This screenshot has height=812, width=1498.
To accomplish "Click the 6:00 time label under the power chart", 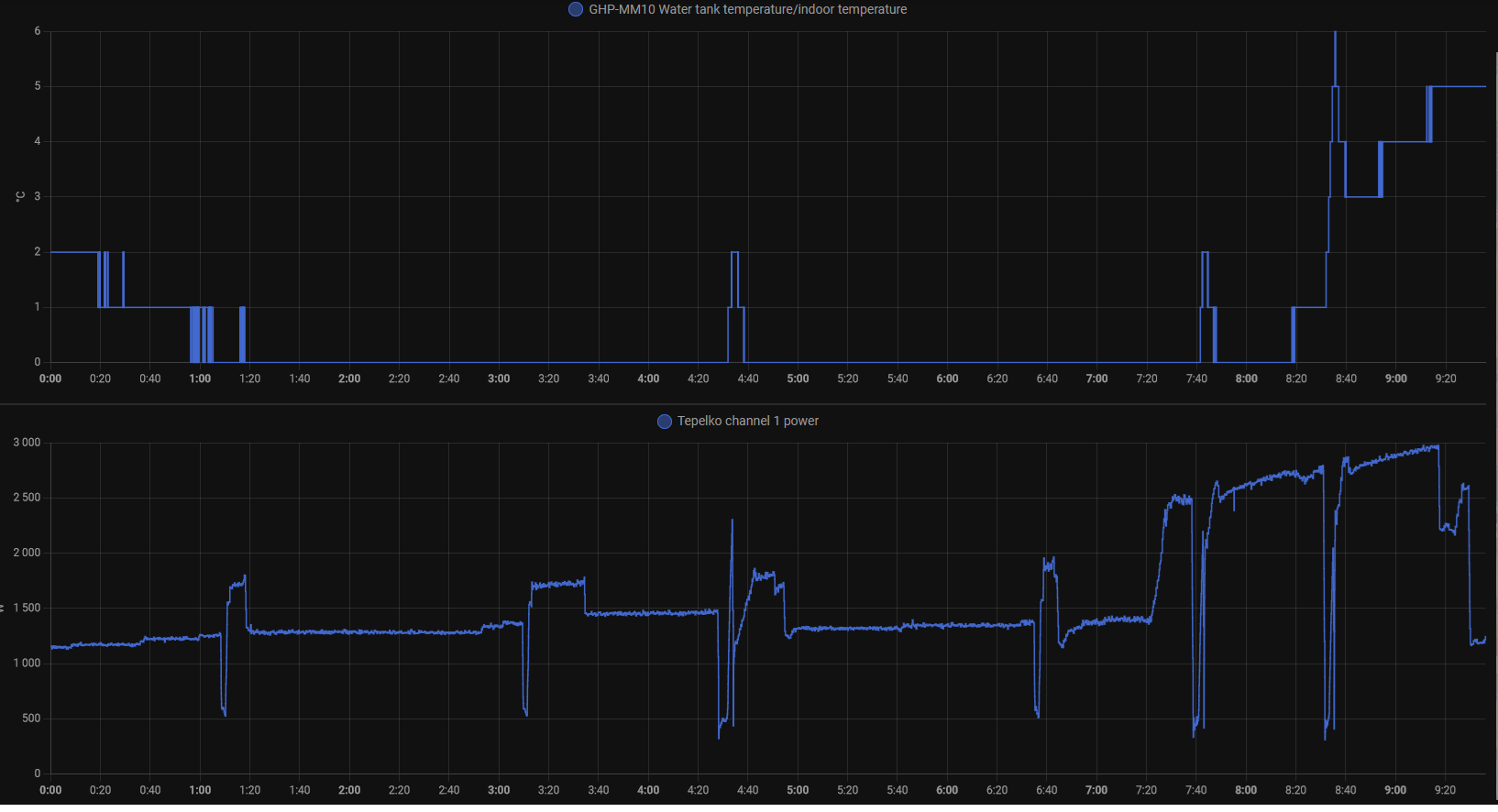I will click(x=947, y=790).
